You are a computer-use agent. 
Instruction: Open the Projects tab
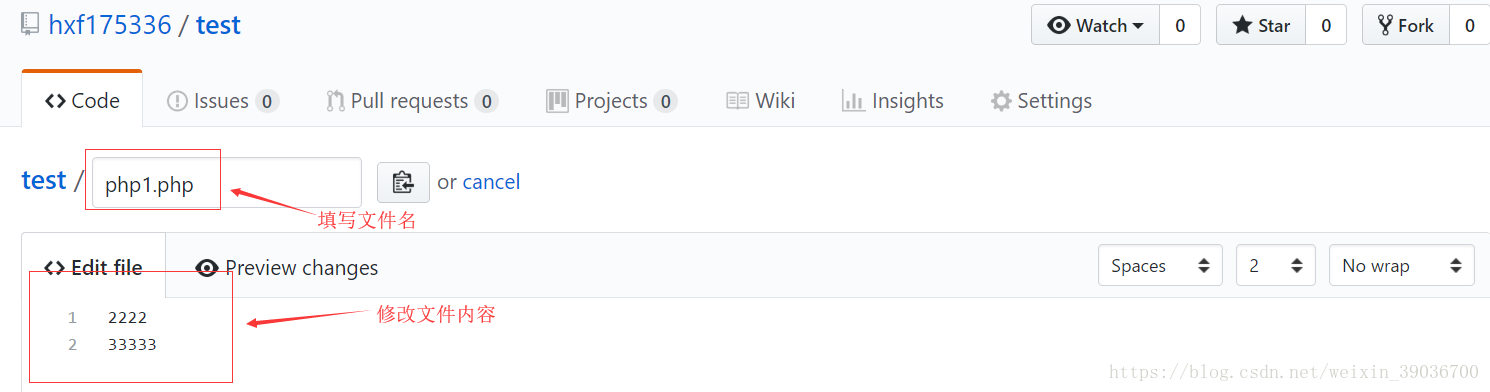click(x=612, y=101)
